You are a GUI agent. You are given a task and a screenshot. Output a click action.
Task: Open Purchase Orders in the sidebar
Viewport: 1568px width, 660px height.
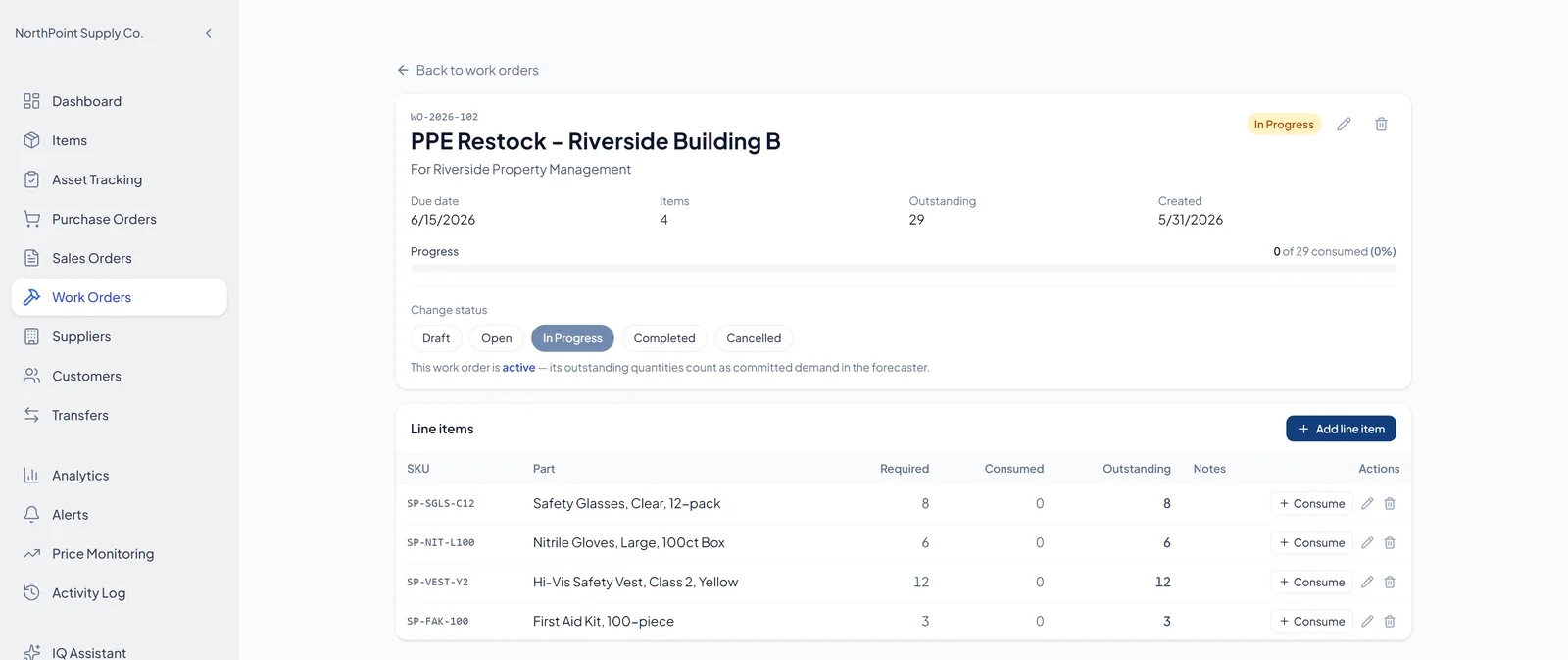point(120,219)
